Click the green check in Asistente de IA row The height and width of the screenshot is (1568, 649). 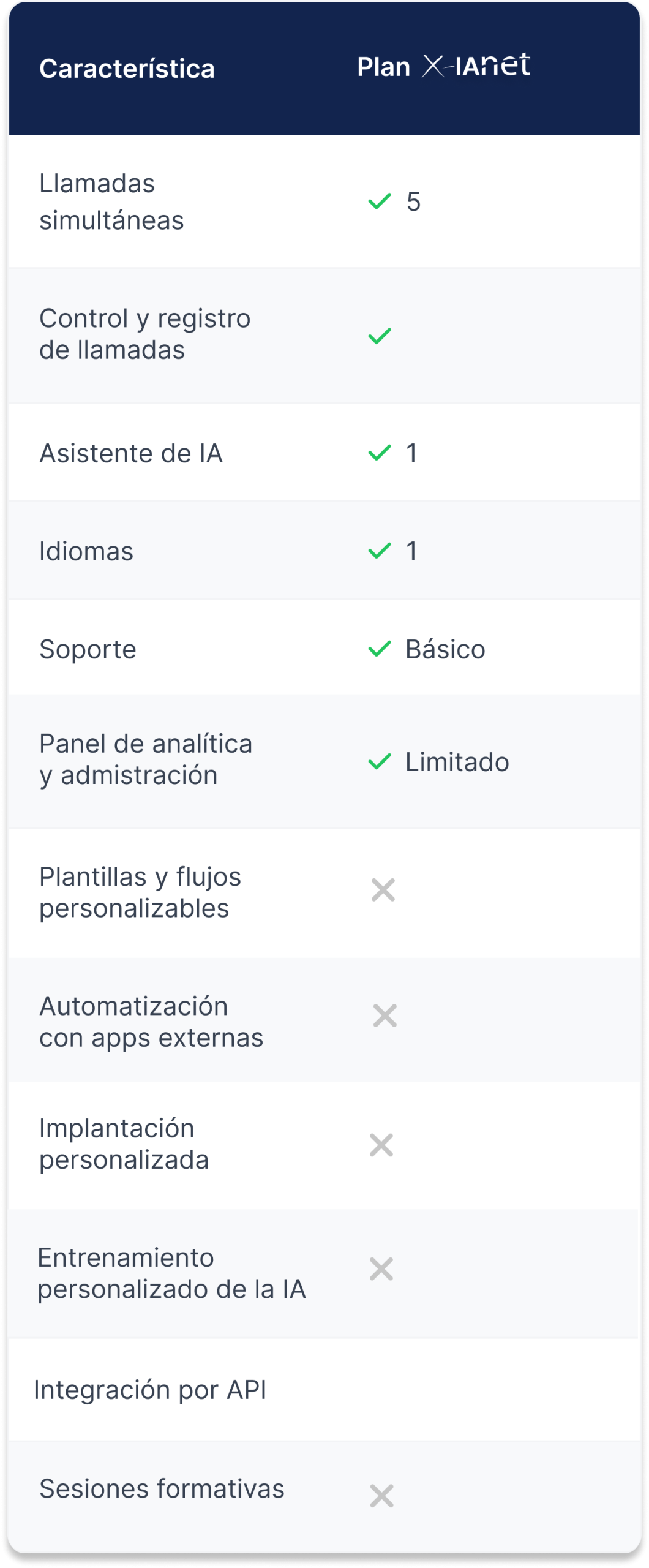380,453
